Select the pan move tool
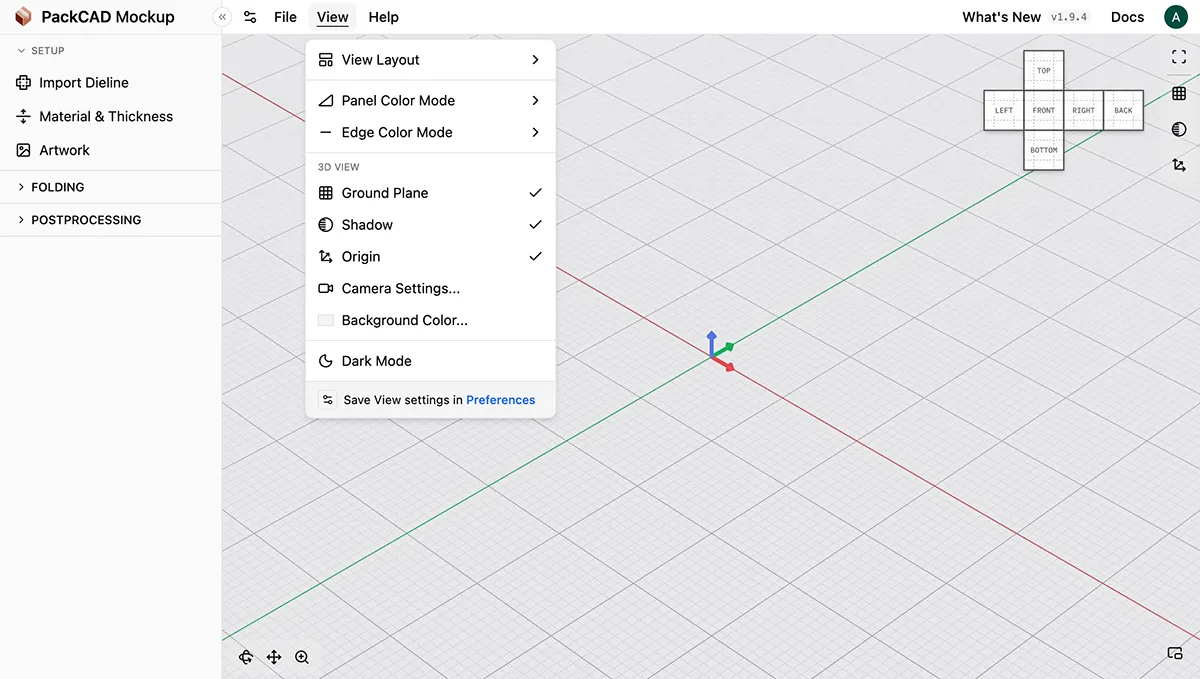Viewport: 1200px width, 679px height. pos(274,657)
